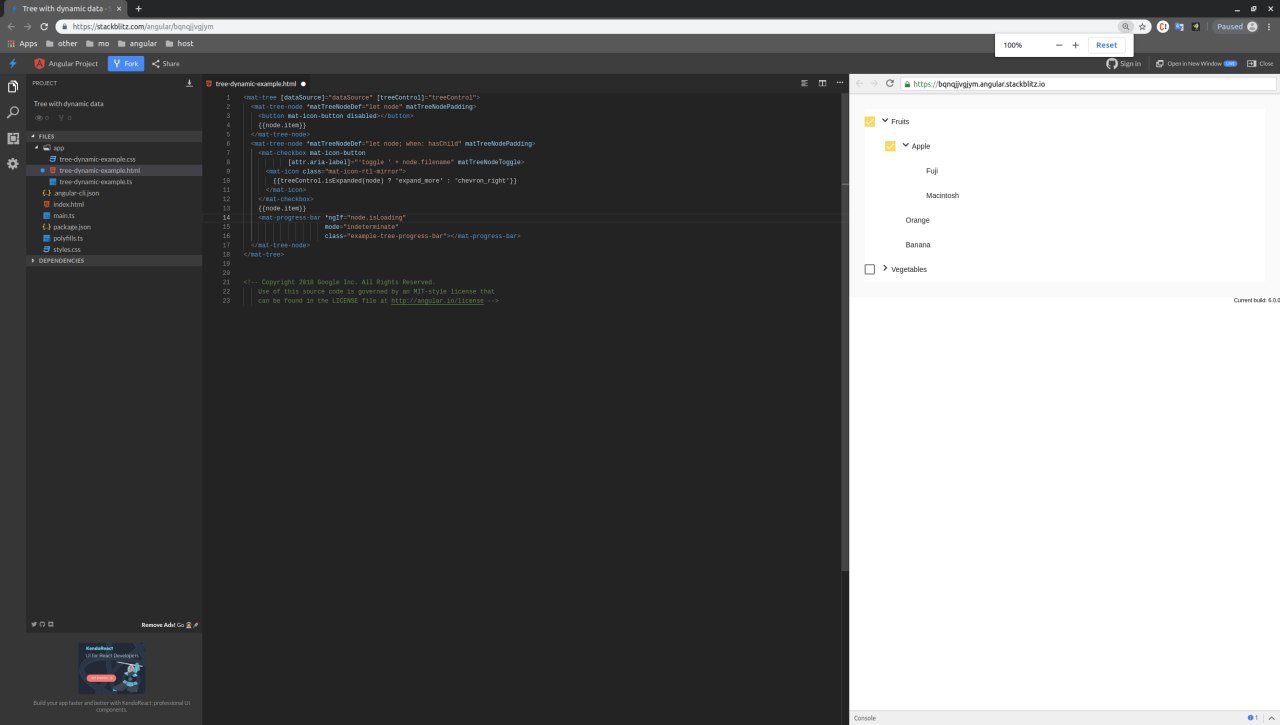Viewport: 1280px width, 725px height.
Task: Increase zoom with the plus button
Action: click(x=1075, y=45)
